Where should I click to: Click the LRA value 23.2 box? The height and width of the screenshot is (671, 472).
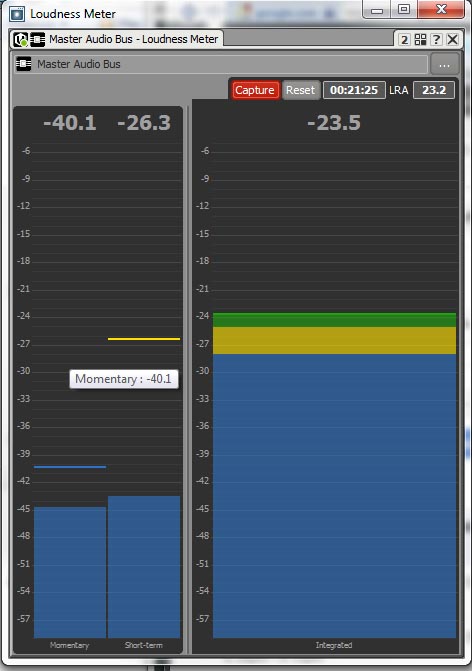[x=433, y=90]
